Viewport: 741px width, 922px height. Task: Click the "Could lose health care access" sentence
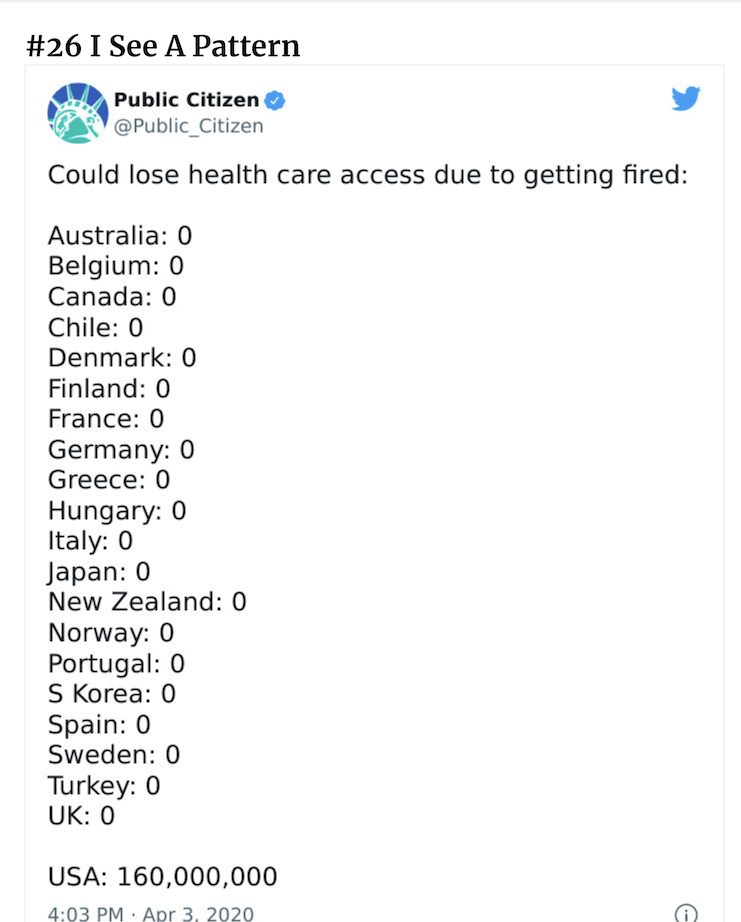(x=368, y=175)
